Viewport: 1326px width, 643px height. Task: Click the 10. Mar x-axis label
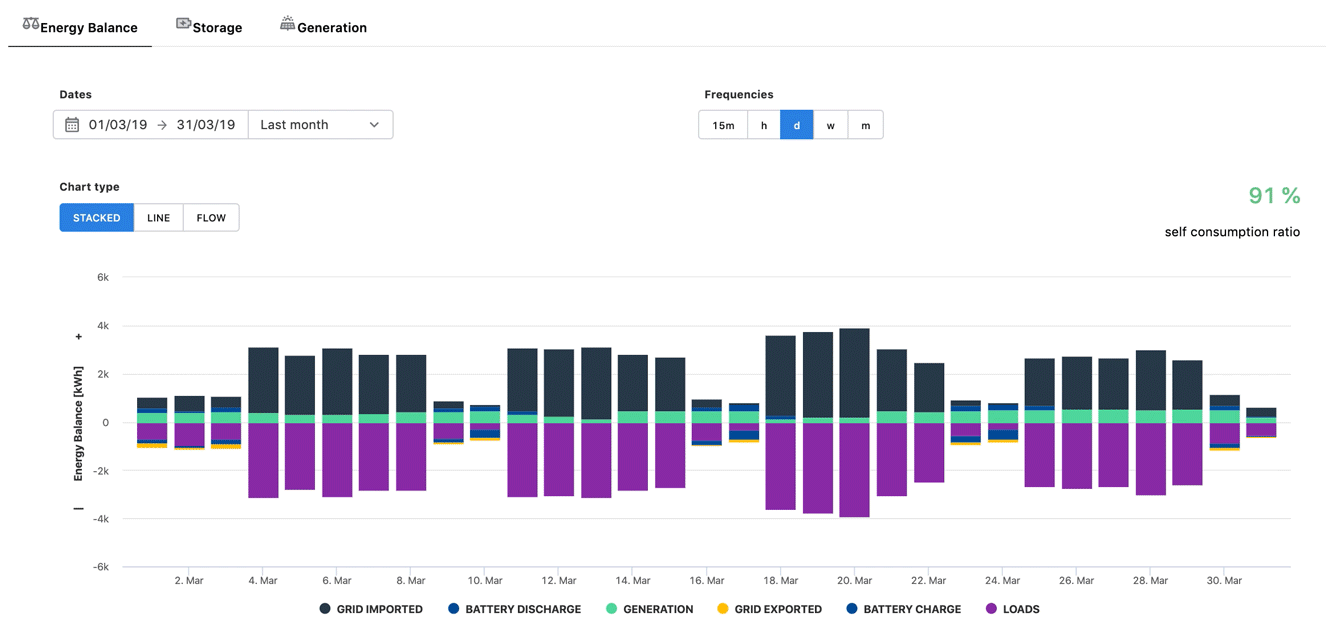484,580
